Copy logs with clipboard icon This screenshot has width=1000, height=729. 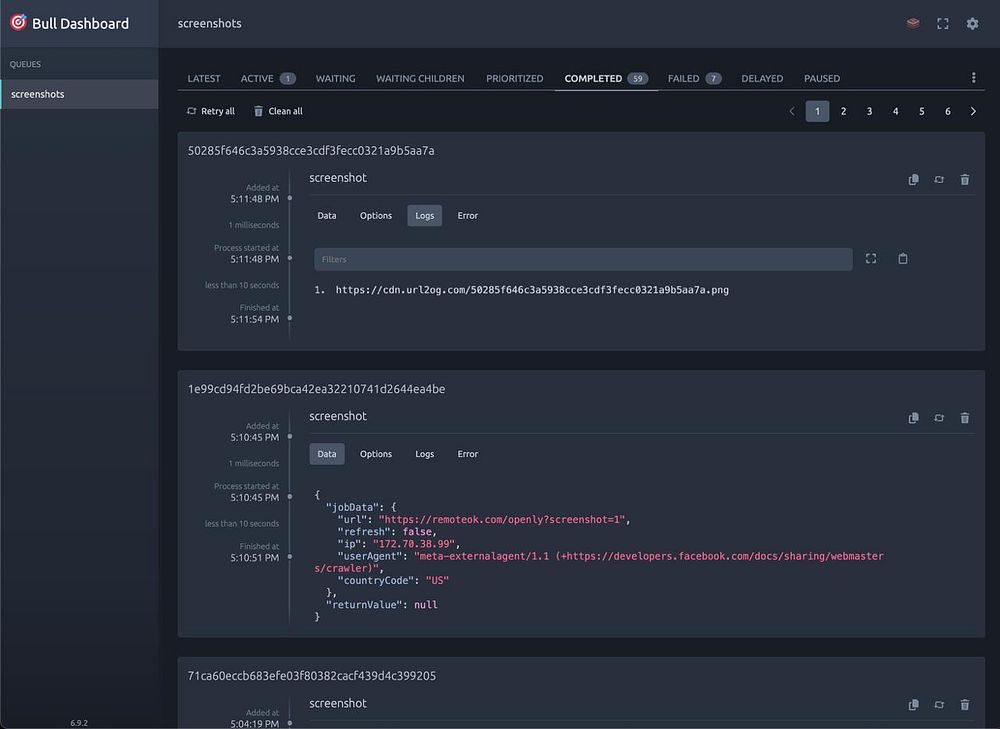pos(903,259)
